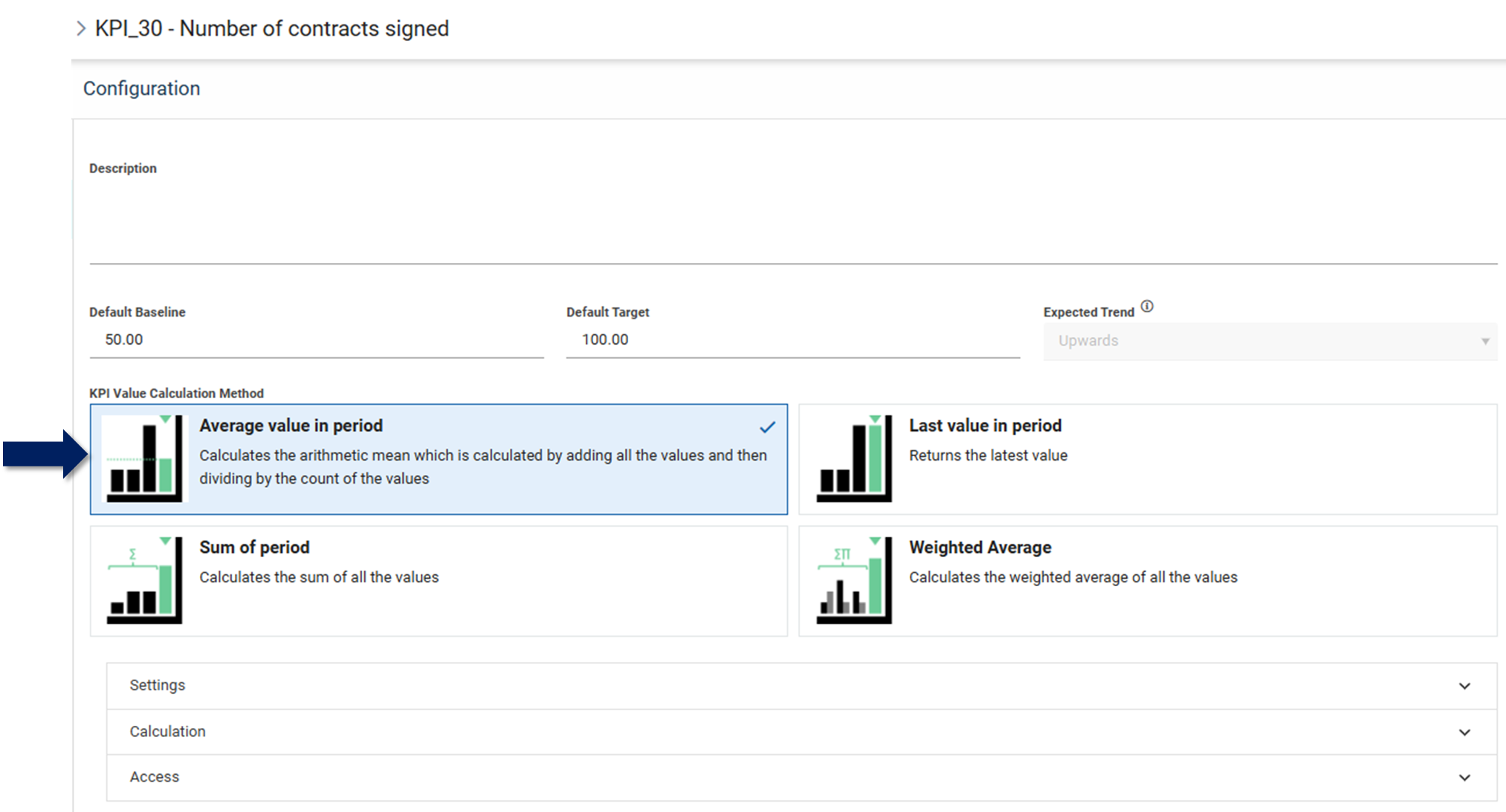The width and height of the screenshot is (1506, 812).
Task: Expand the Calculation section chevron
Action: (x=1464, y=732)
